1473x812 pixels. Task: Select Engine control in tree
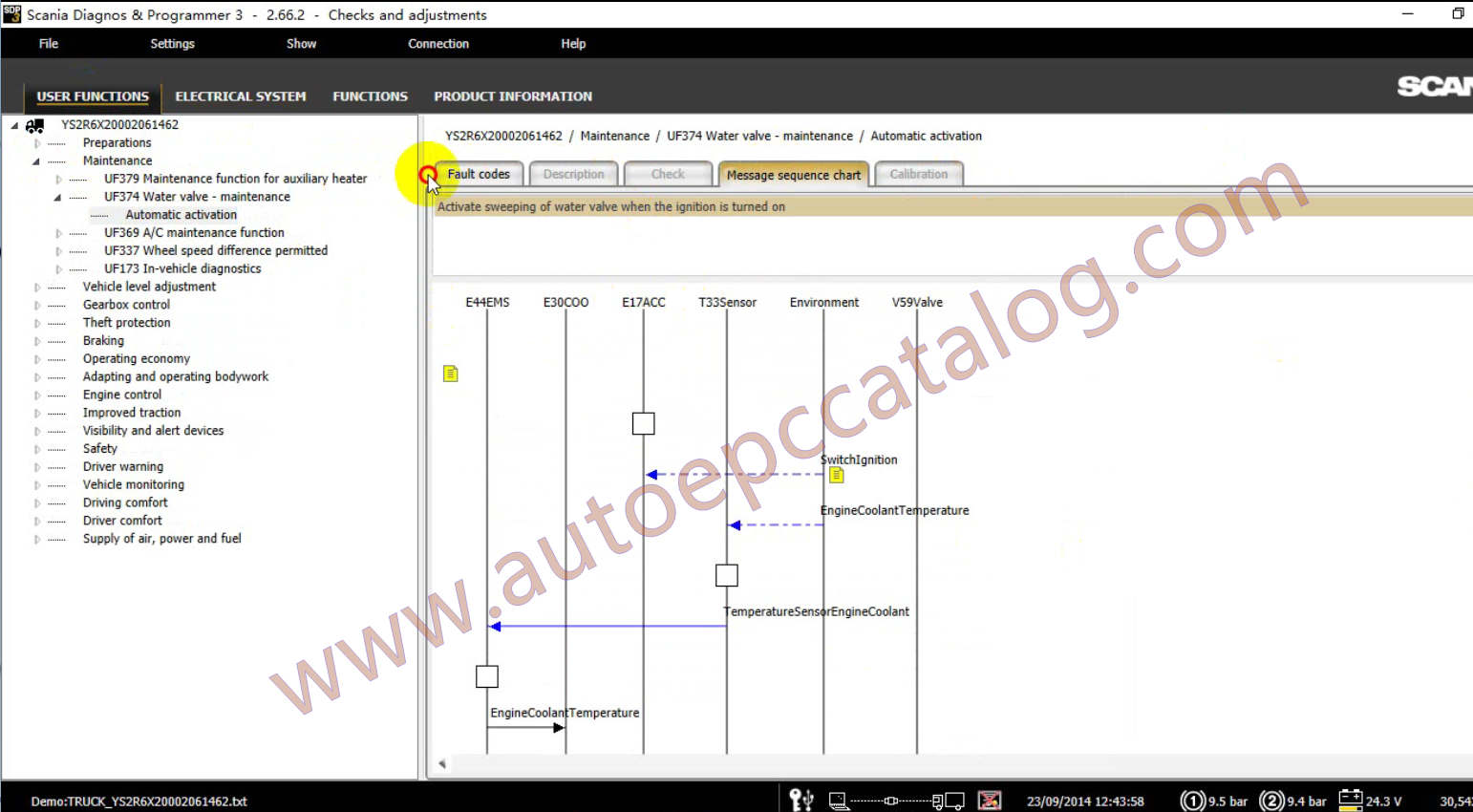(x=122, y=395)
